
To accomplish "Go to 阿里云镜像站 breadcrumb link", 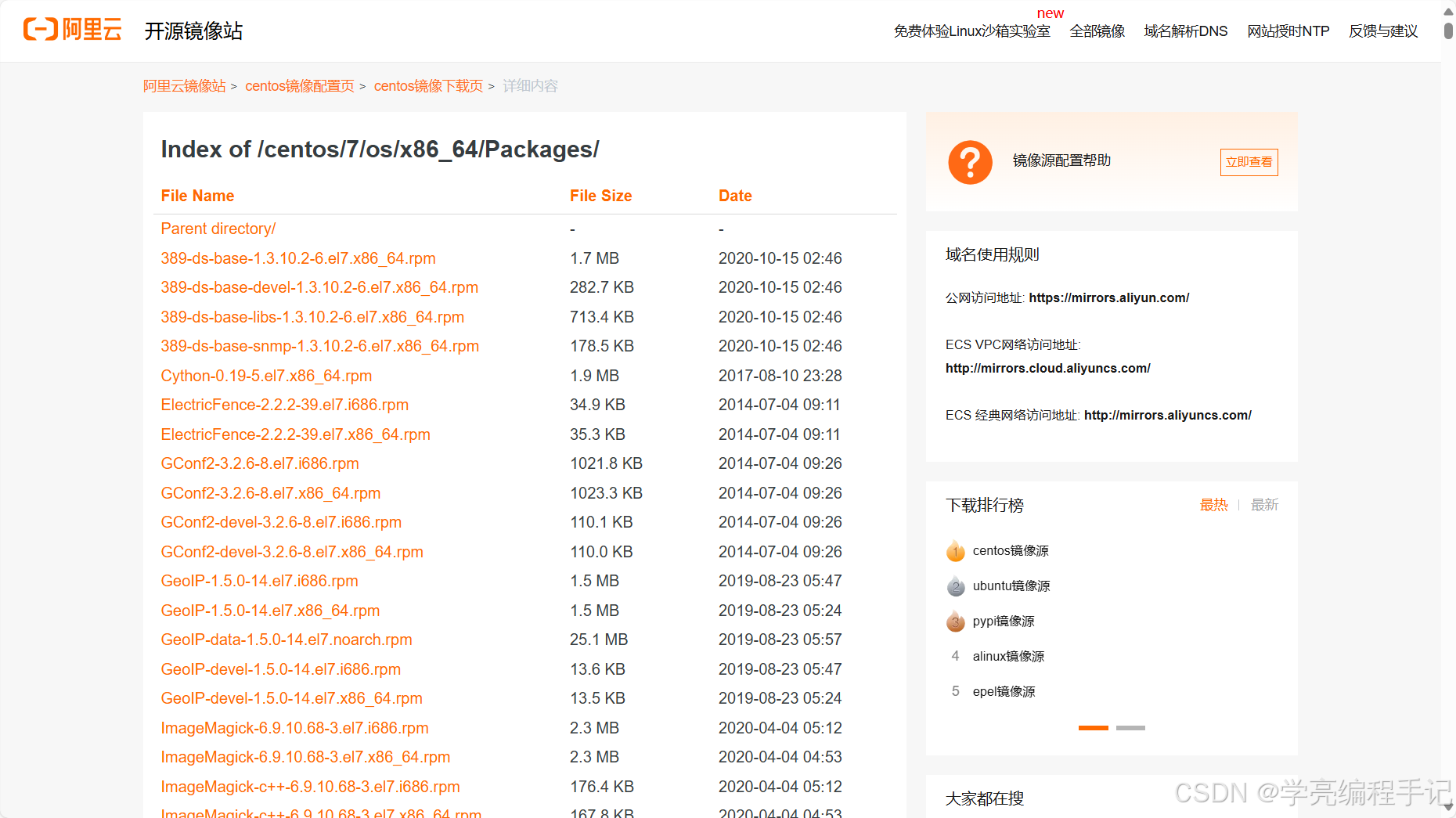I will point(184,86).
